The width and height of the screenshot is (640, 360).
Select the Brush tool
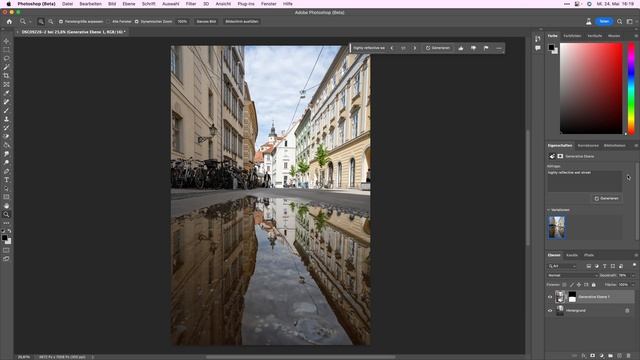(x=6, y=111)
